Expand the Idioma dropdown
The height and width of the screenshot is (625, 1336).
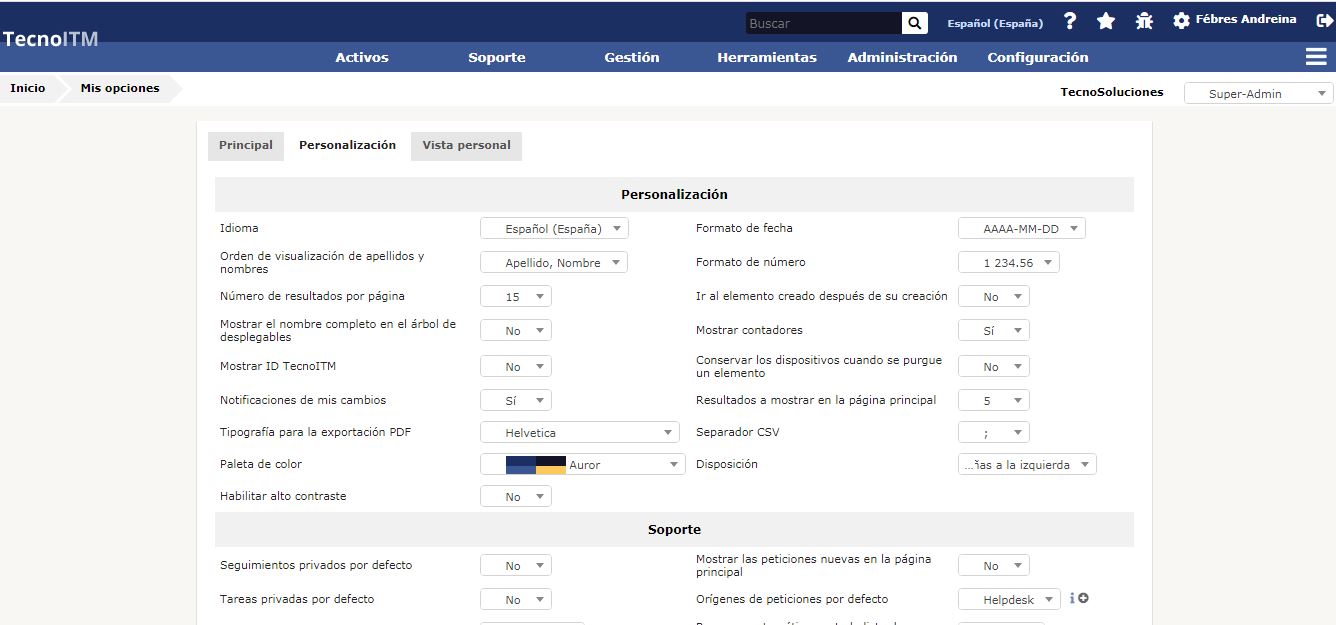point(554,228)
